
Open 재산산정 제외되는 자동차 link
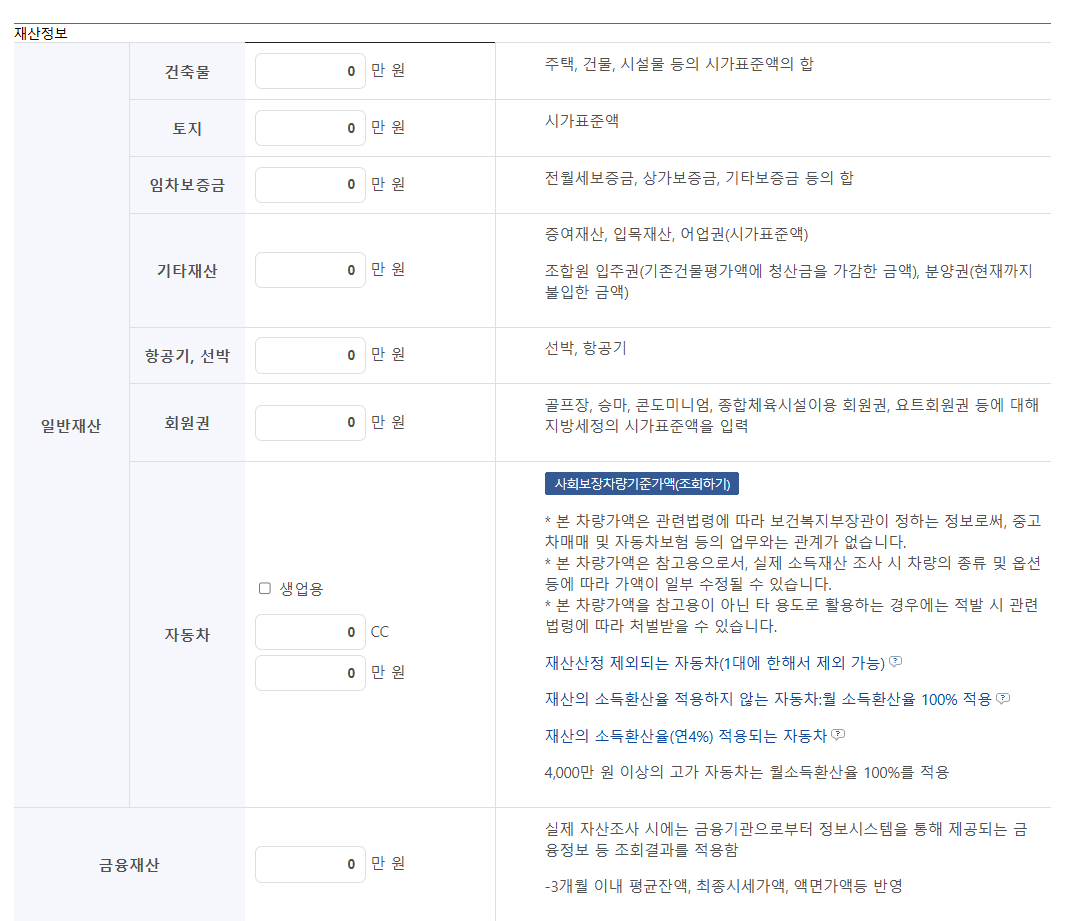715,663
